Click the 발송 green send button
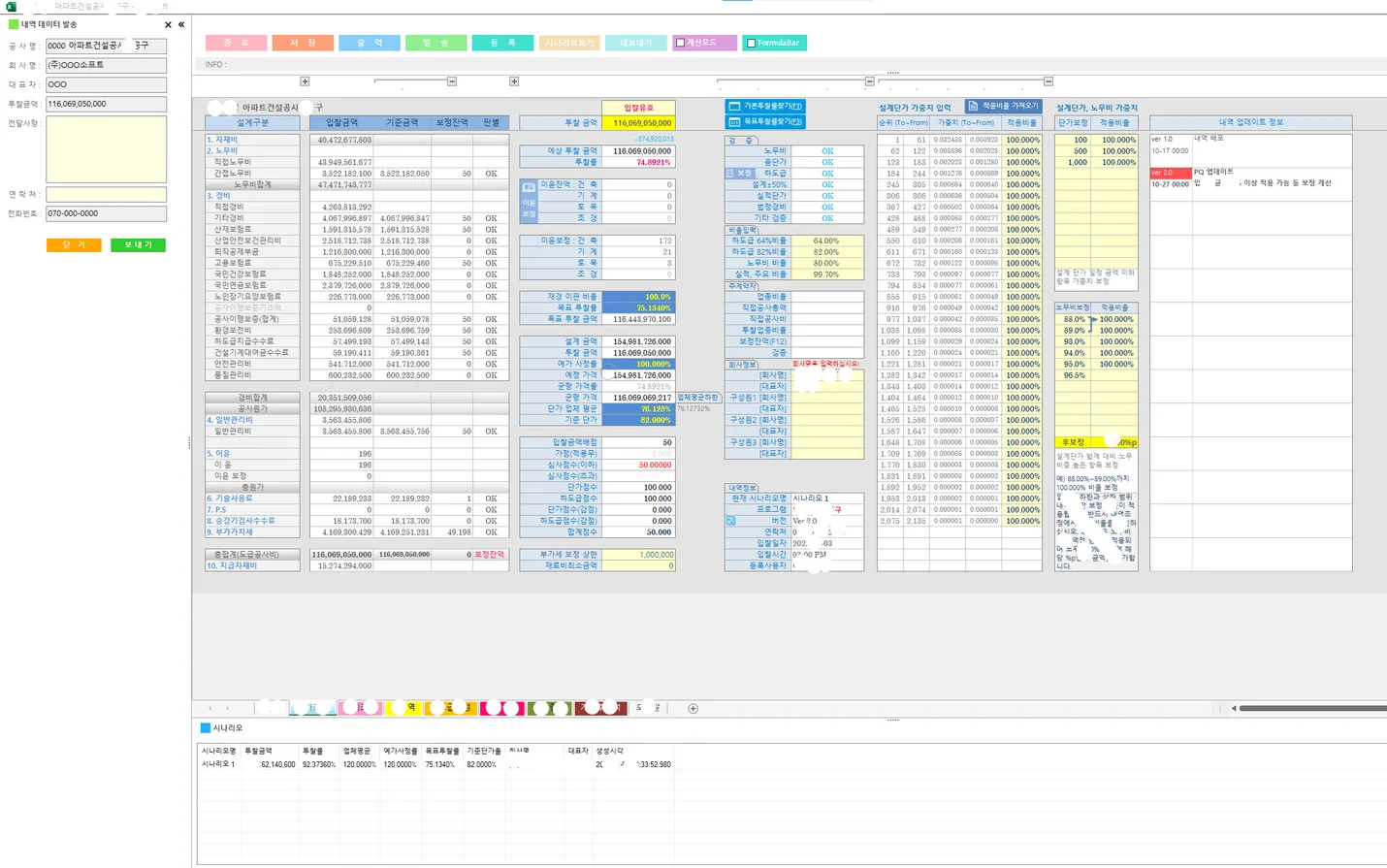Image resolution: width=1387 pixels, height=868 pixels. (436, 43)
